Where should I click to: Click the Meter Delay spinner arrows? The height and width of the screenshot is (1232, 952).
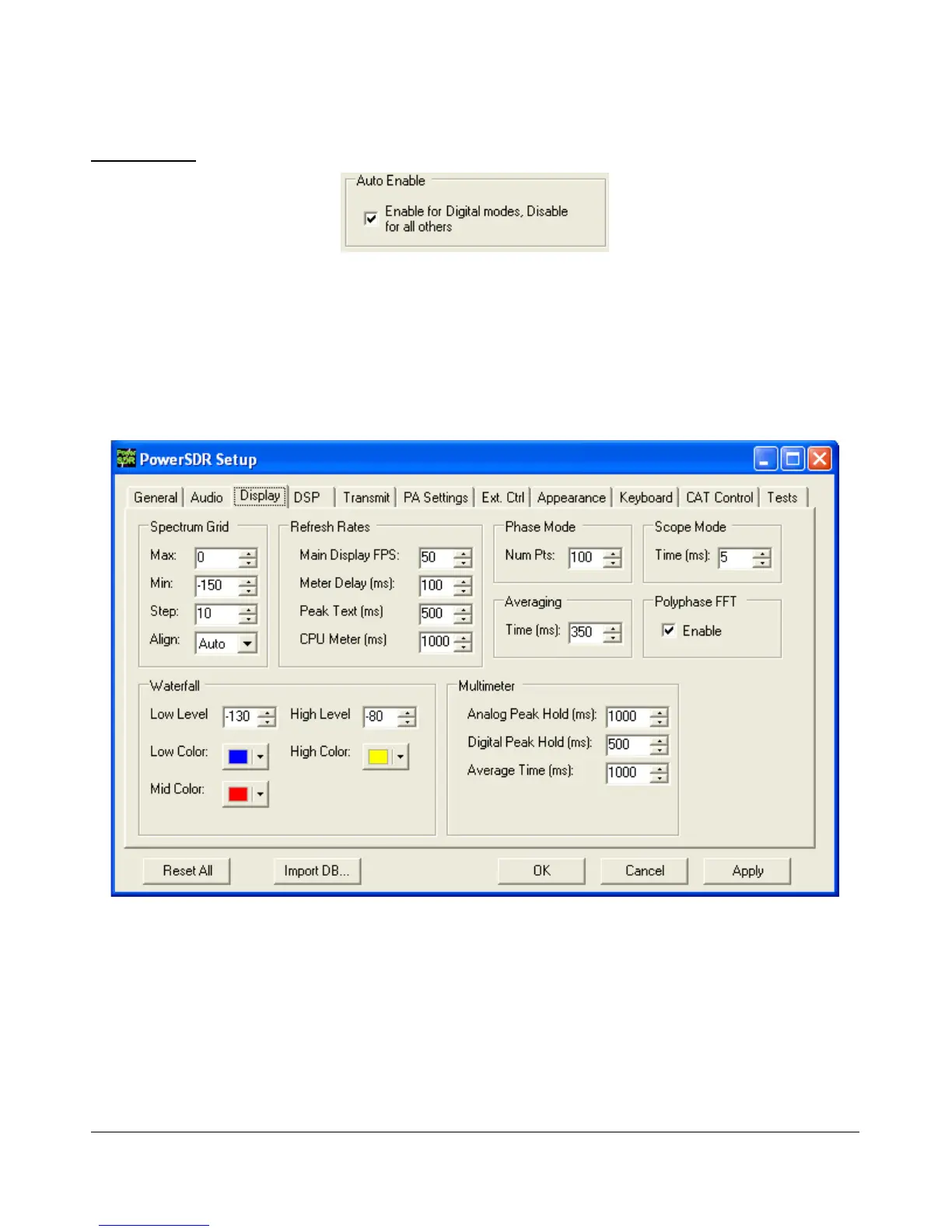coord(463,586)
